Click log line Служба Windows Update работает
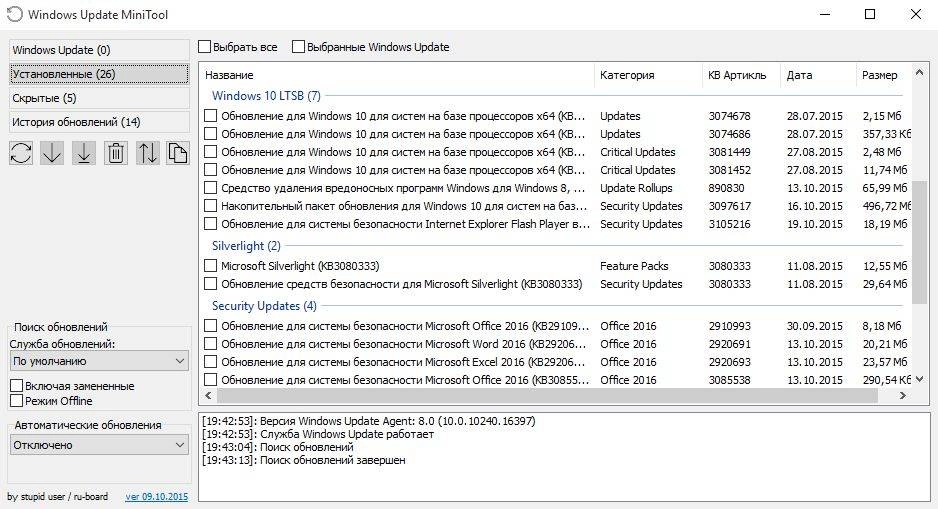Screen dimensions: 938x509 (x=347, y=434)
